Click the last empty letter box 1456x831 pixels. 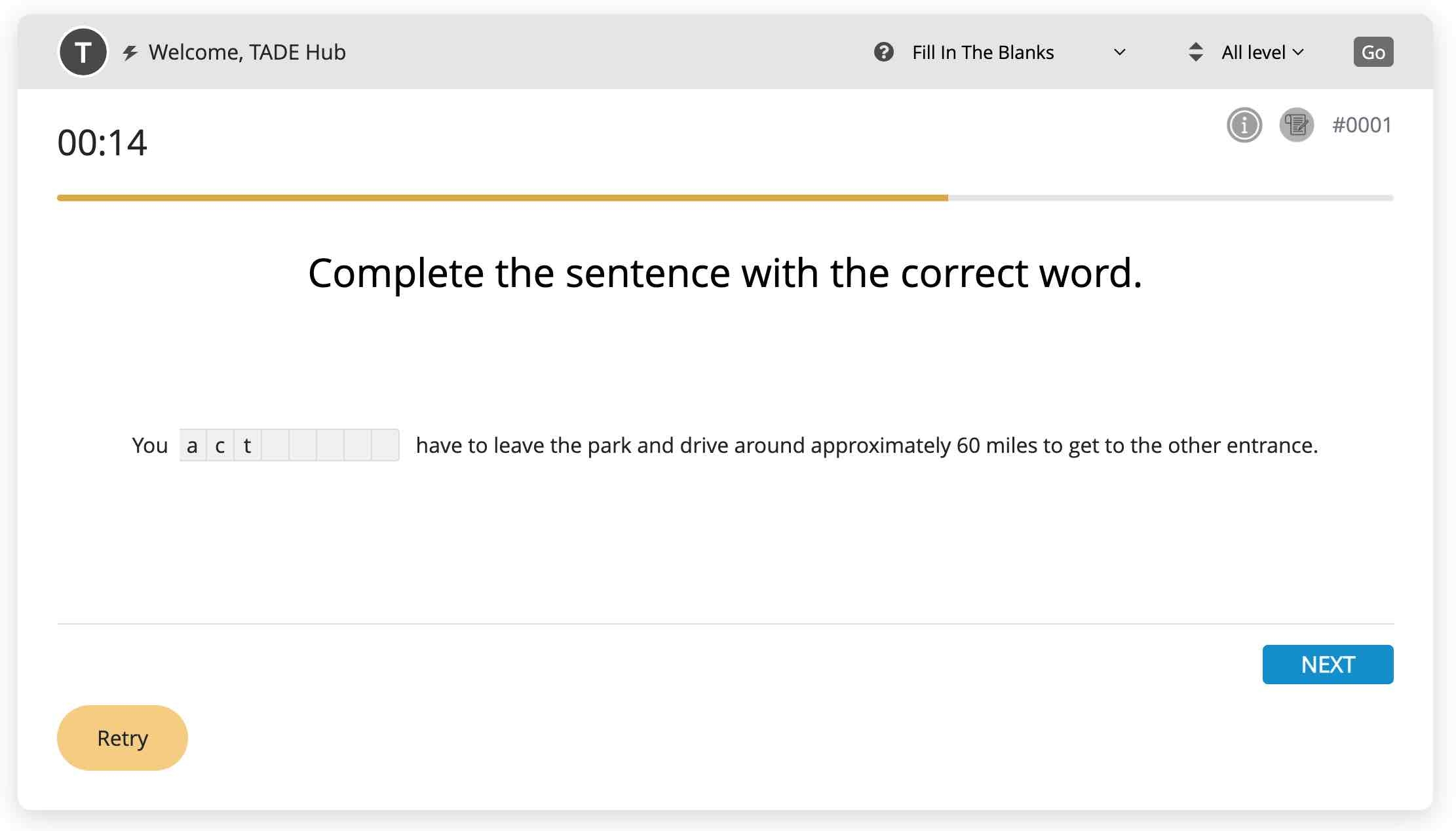385,445
